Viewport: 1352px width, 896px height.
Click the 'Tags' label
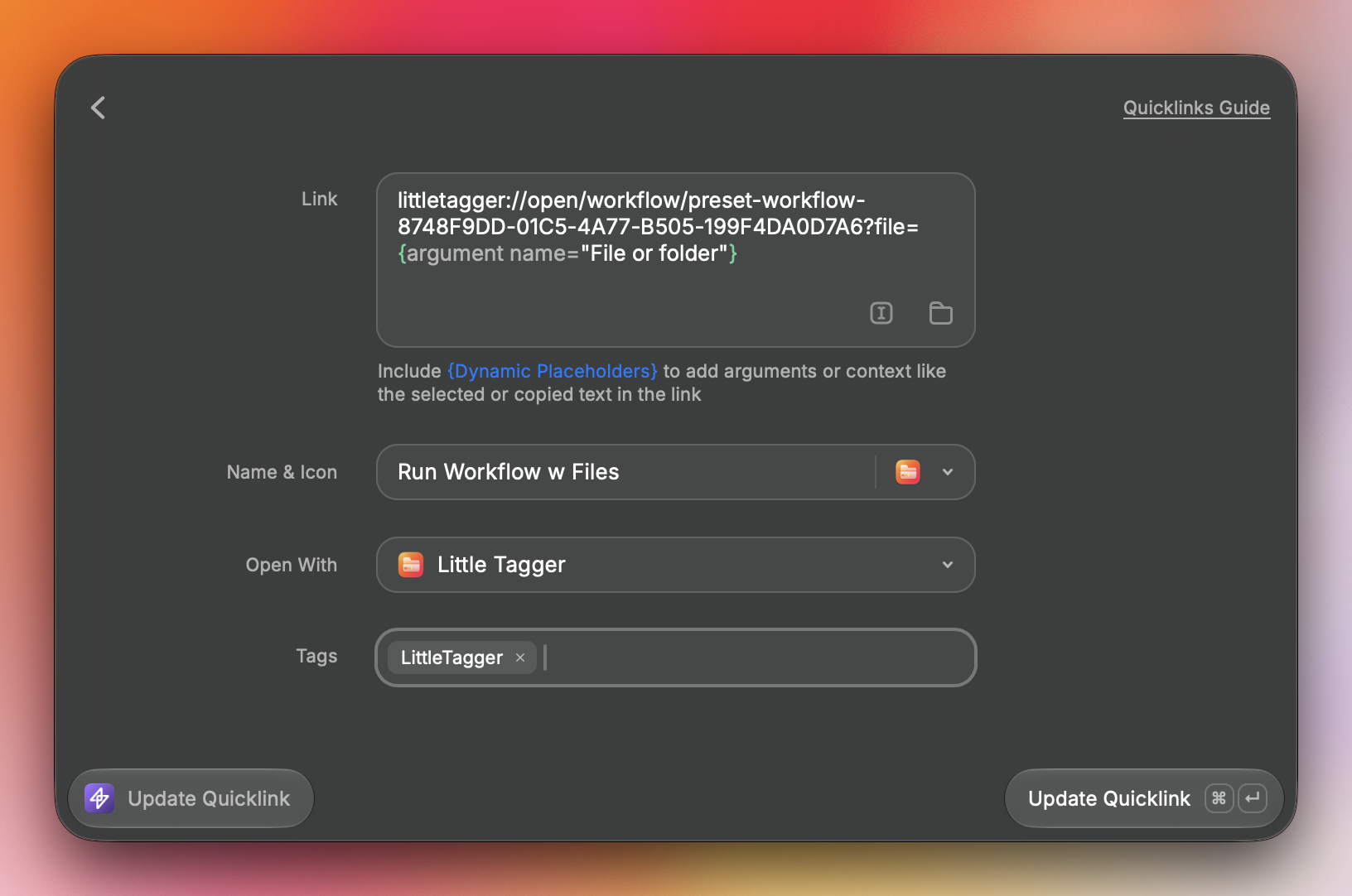(x=316, y=656)
